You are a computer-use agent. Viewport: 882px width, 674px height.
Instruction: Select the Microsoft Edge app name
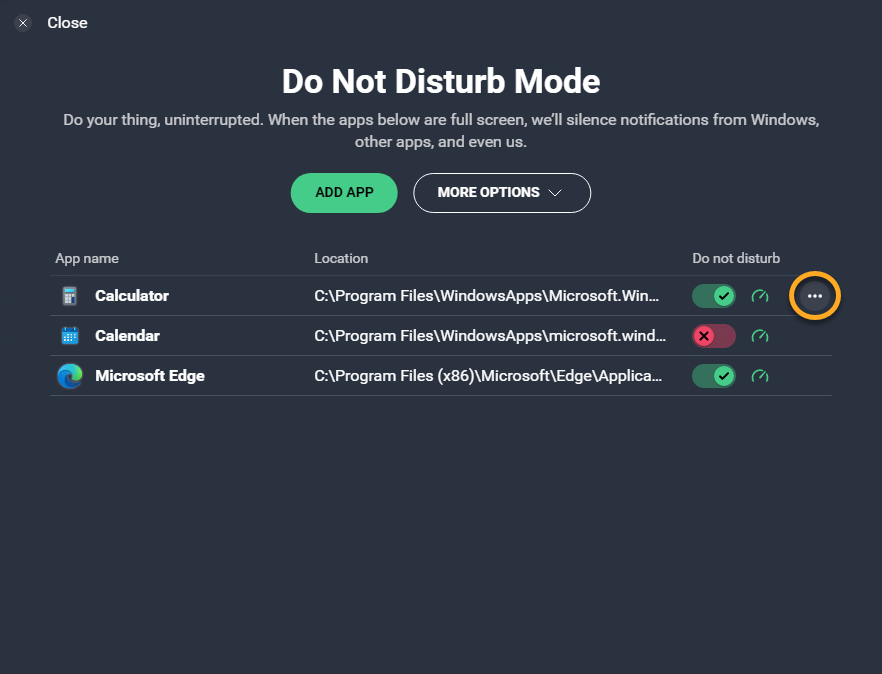coord(150,376)
